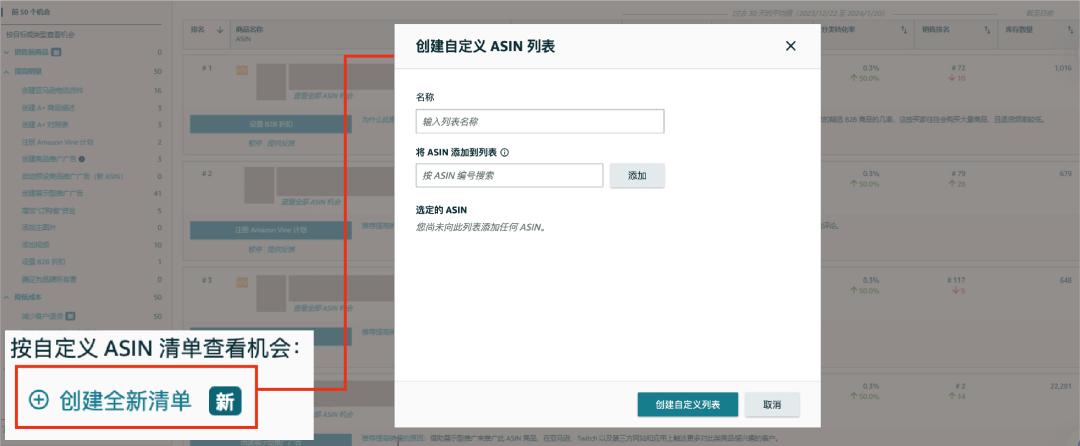
Task: Click the sales rank value # 117
Action: point(957,280)
